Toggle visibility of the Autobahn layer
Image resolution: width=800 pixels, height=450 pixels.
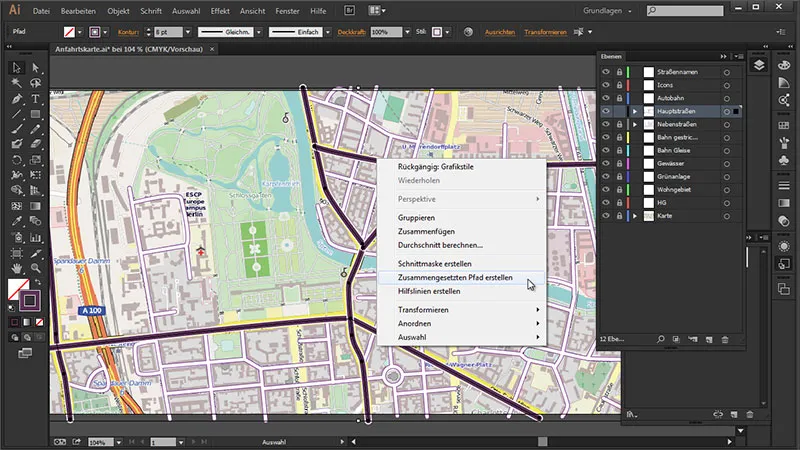pyautogui.click(x=606, y=98)
